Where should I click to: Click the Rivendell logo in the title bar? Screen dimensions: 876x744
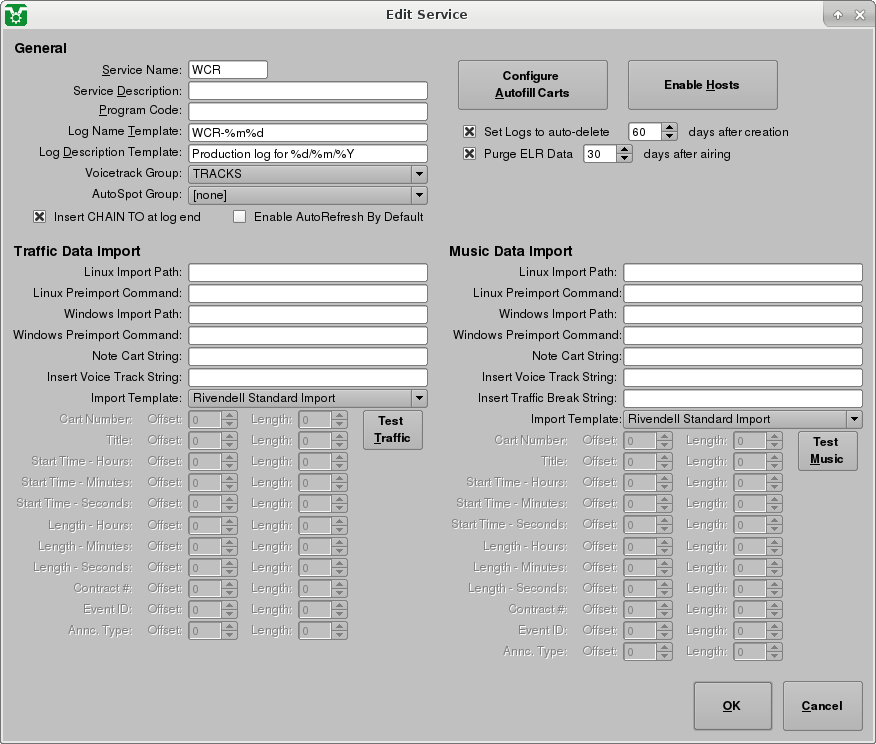16,14
